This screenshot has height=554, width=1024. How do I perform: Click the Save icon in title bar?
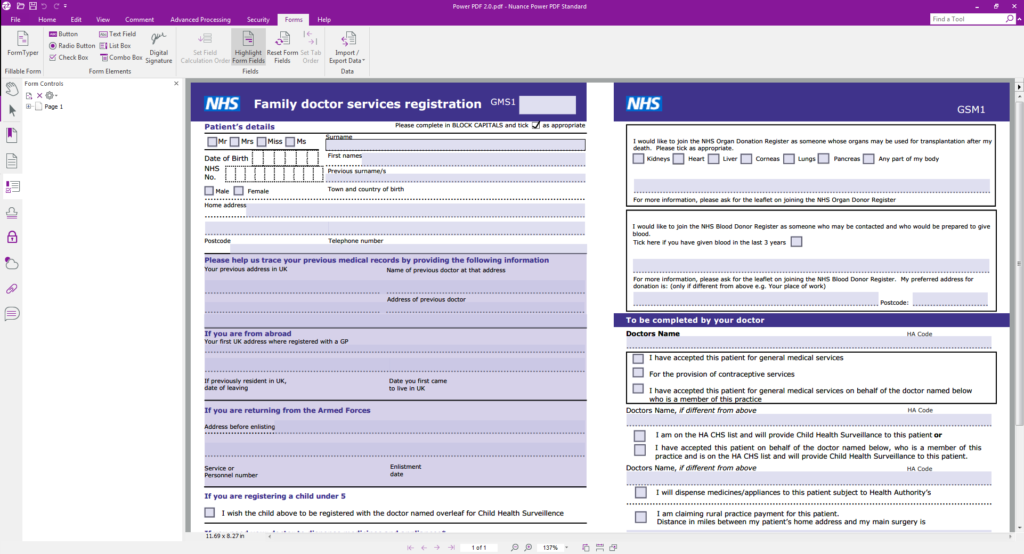pyautogui.click(x=33, y=6)
